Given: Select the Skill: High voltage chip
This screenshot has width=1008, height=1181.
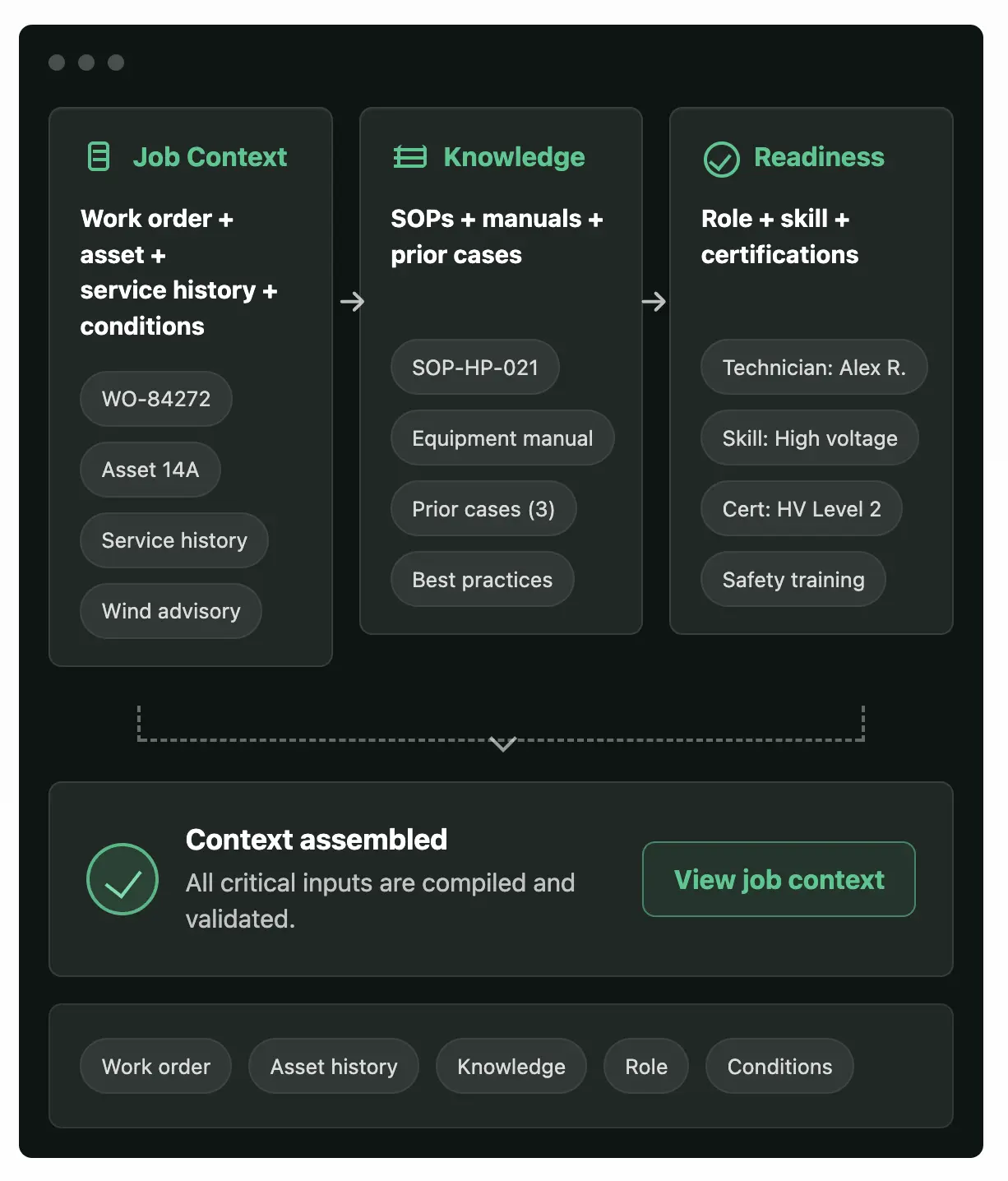Looking at the screenshot, I should point(810,438).
